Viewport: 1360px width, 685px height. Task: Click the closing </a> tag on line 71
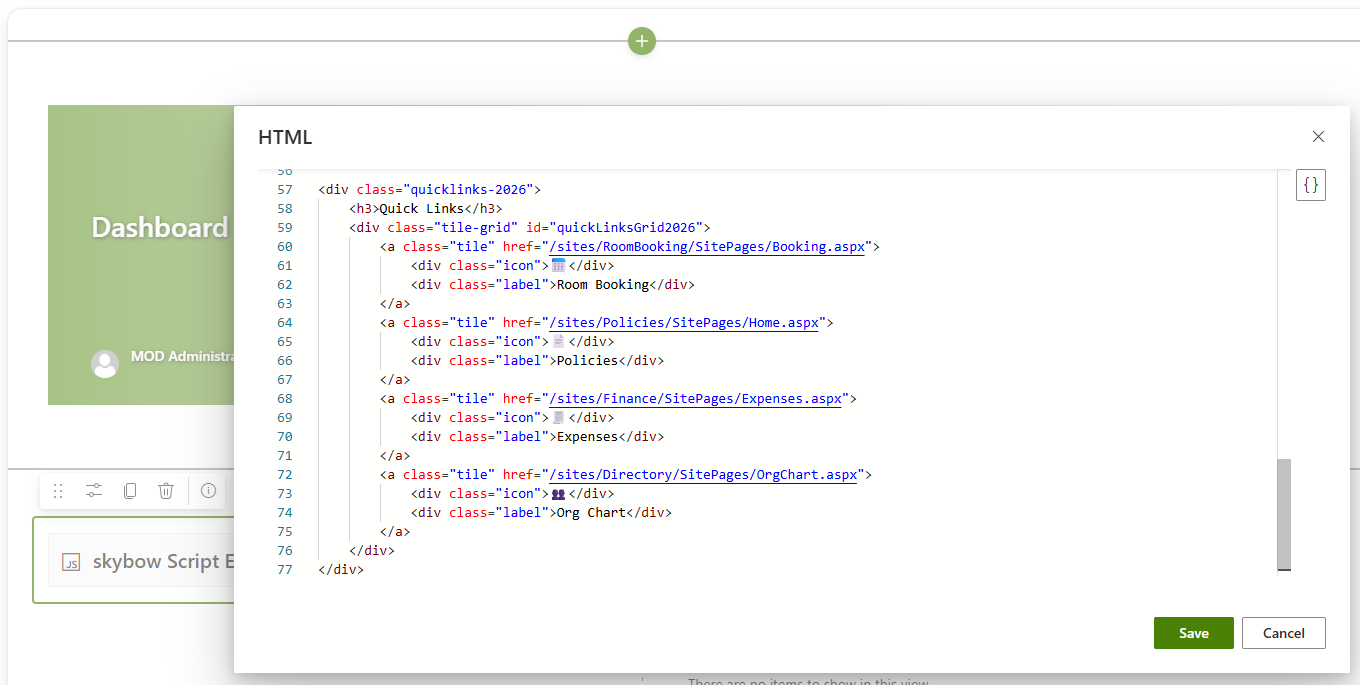[x=395, y=455]
